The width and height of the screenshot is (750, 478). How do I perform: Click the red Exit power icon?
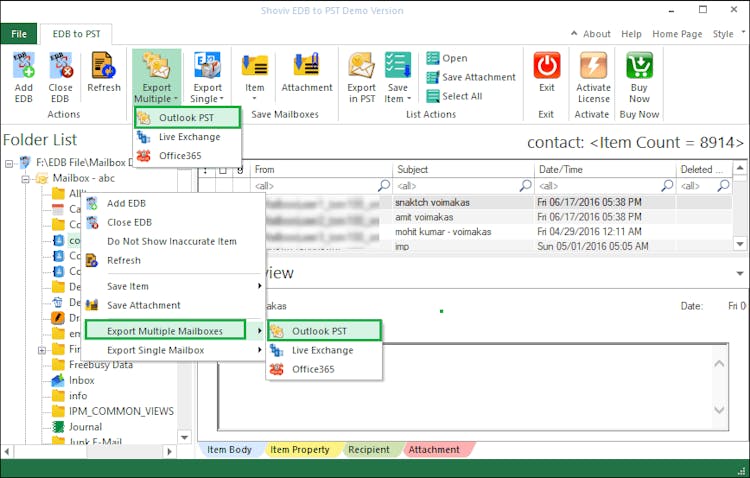pos(547,66)
